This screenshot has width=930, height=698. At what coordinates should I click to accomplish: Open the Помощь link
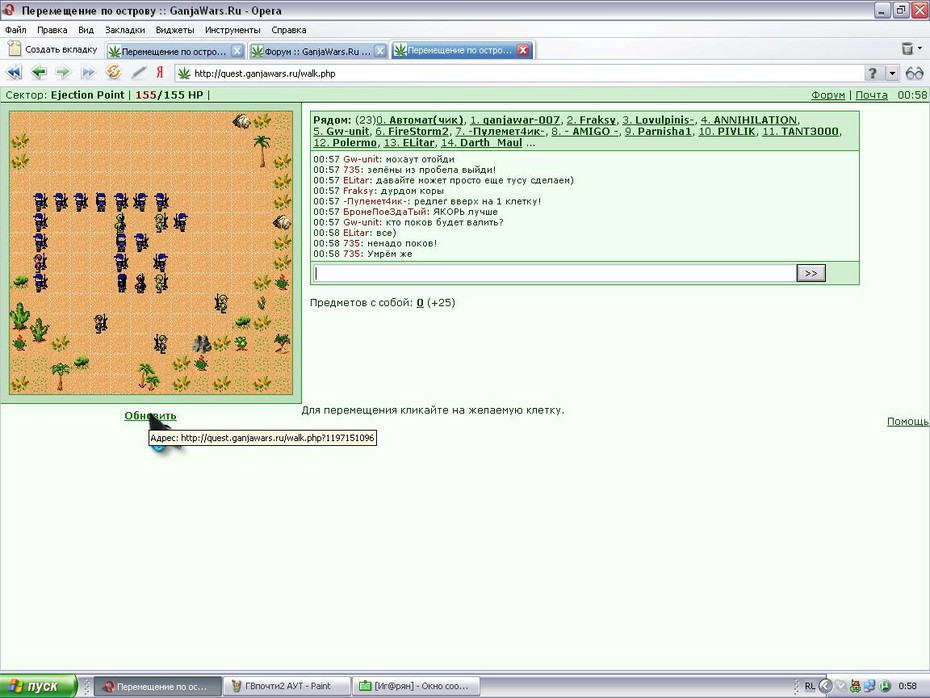click(x=907, y=421)
